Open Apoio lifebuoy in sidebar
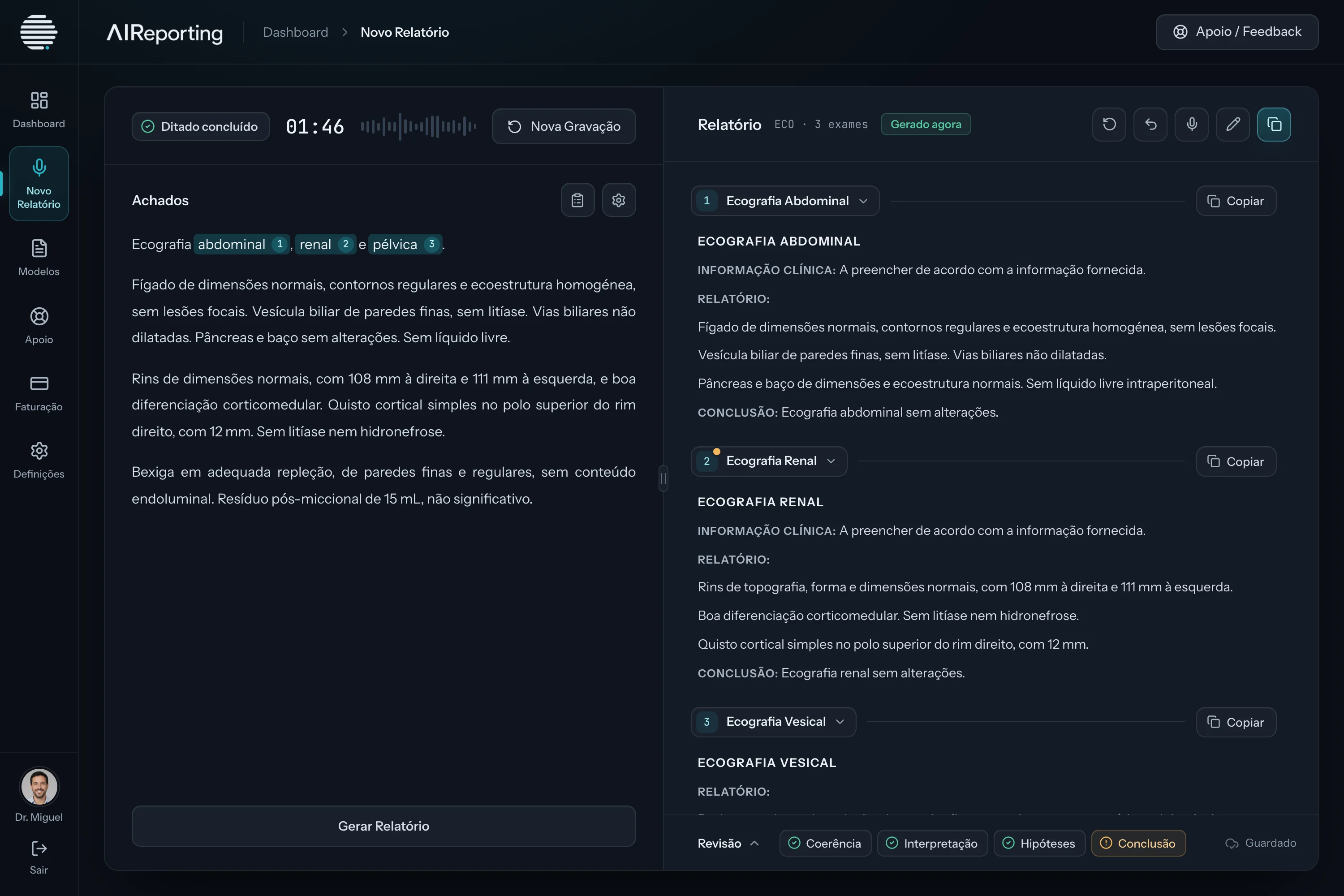1344x896 pixels. (x=39, y=326)
